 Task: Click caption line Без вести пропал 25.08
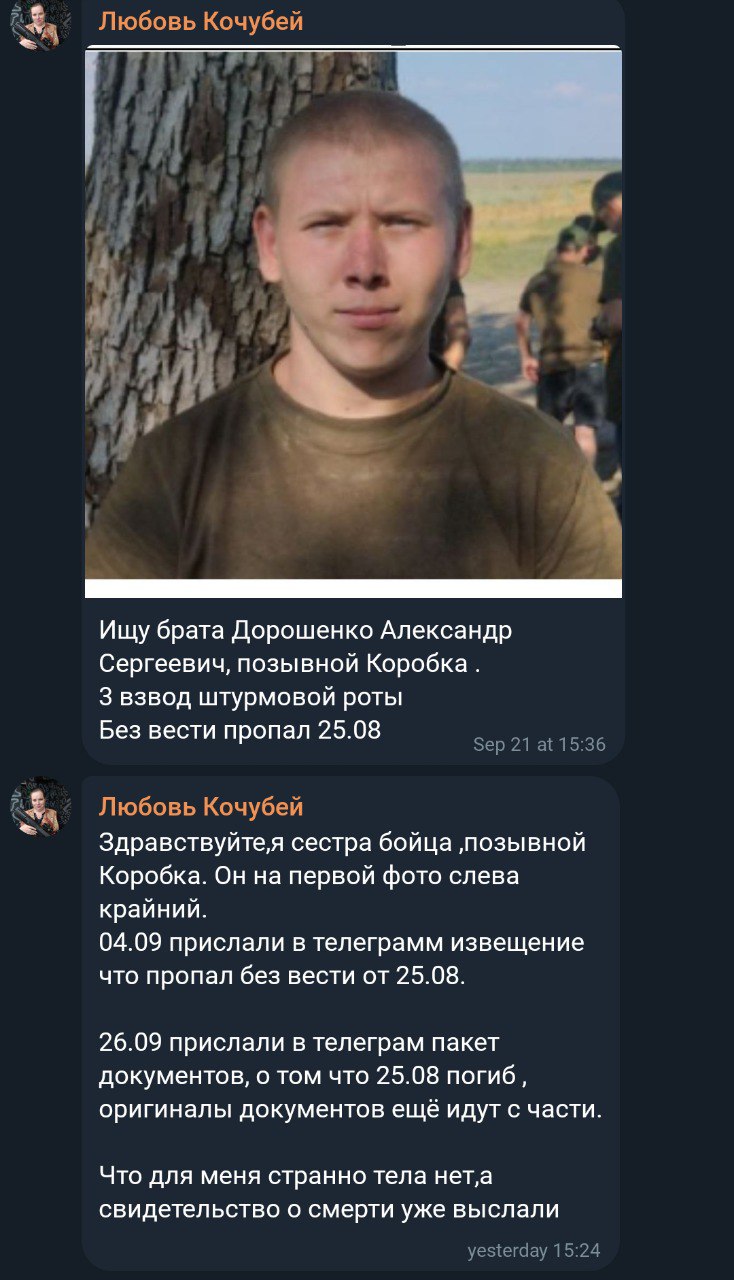(240, 730)
